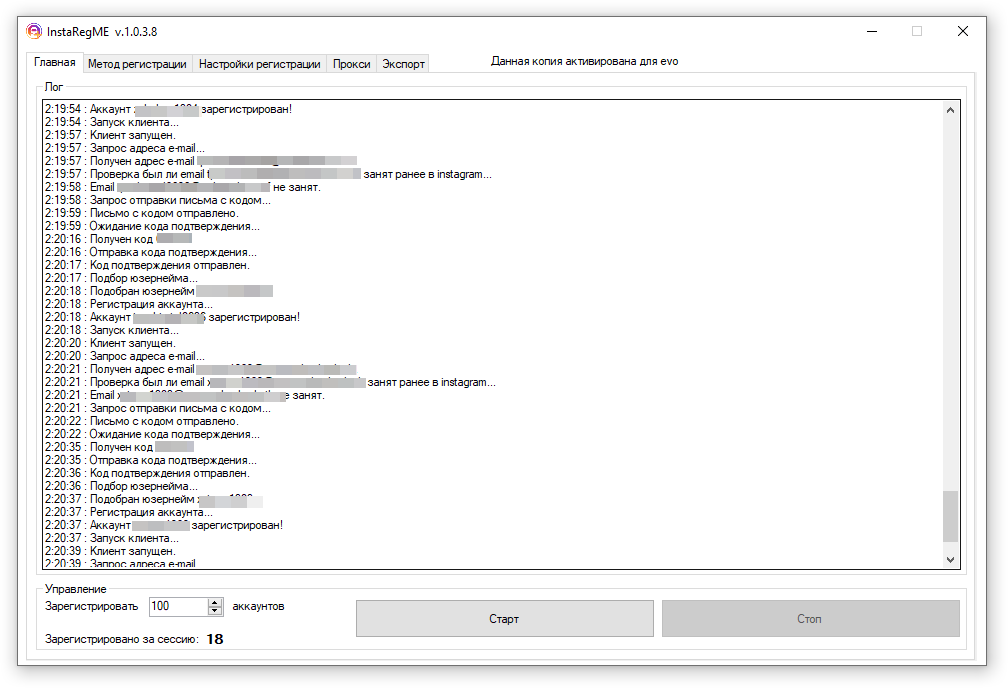Select log line '2:20:17 : Код подтверждения отправлен.'
The image size is (1008, 688).
coord(147,265)
